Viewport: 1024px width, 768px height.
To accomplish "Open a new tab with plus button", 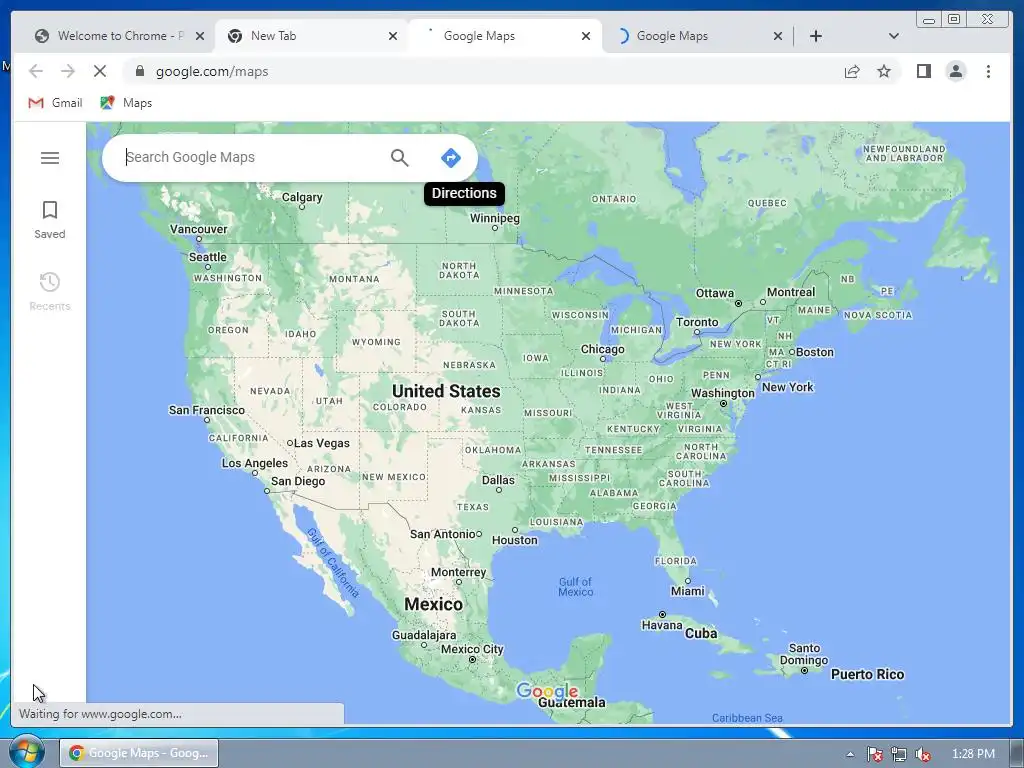I will pos(816,36).
